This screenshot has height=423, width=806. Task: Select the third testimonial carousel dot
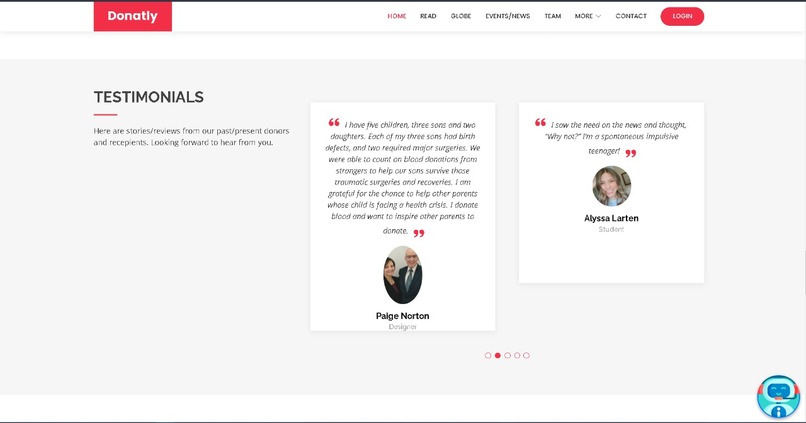click(x=507, y=355)
